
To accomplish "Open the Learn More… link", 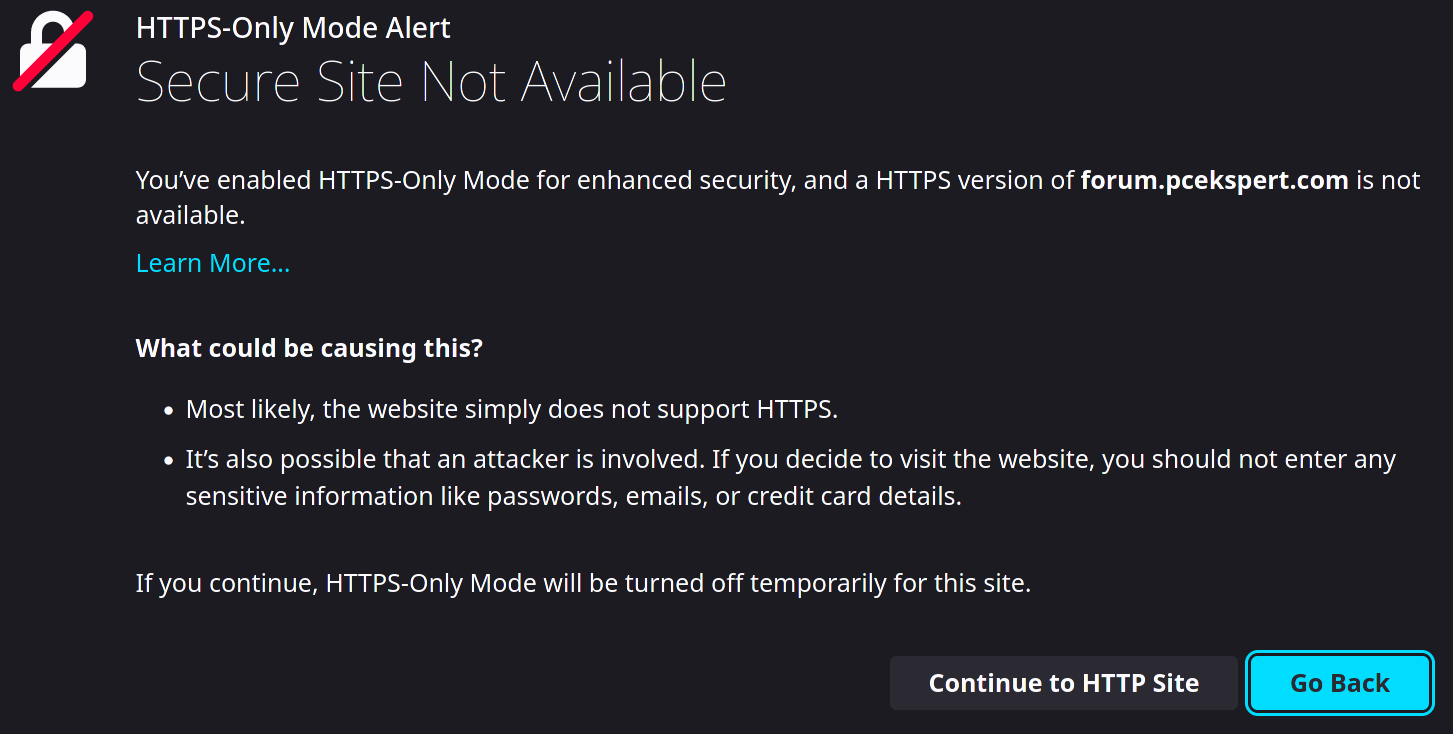I will coord(213,263).
